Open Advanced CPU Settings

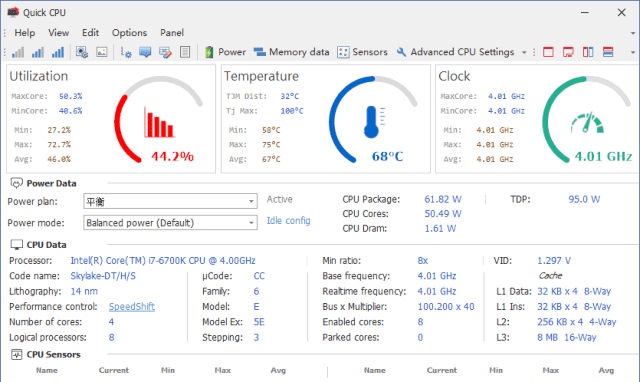pyautogui.click(x=455, y=52)
